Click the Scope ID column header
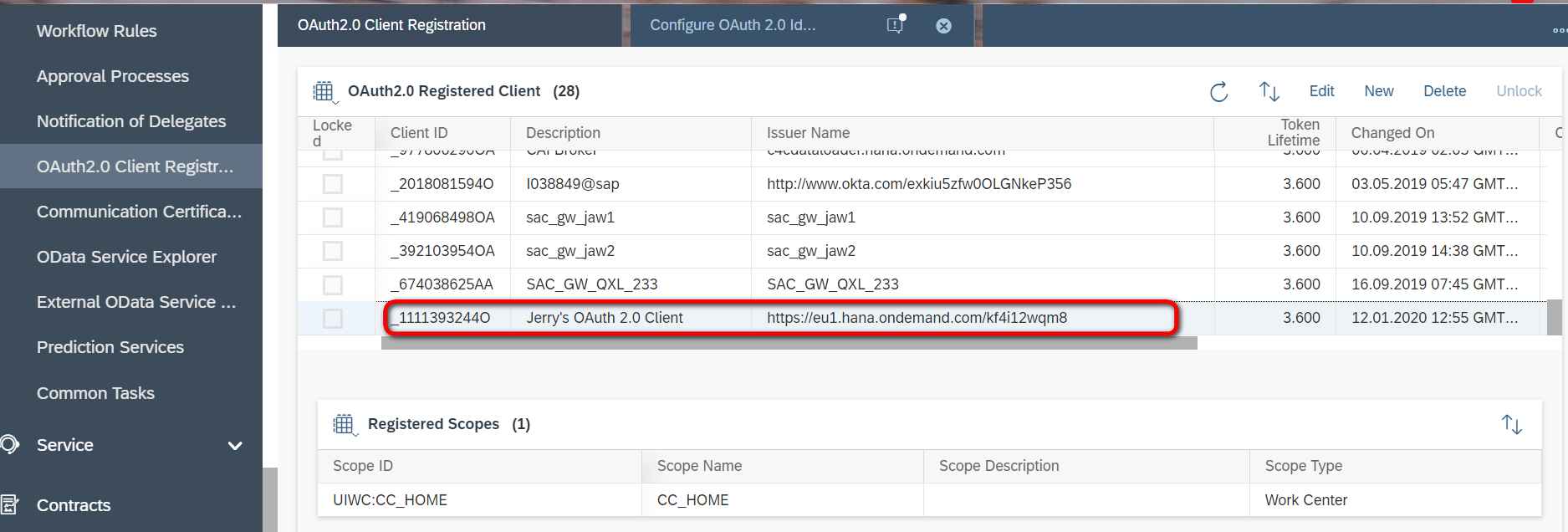 [479, 466]
